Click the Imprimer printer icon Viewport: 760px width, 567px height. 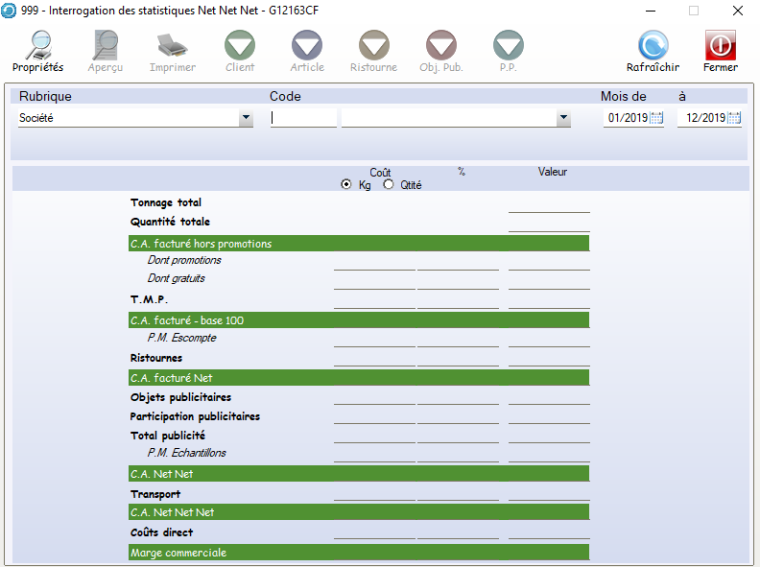(172, 46)
